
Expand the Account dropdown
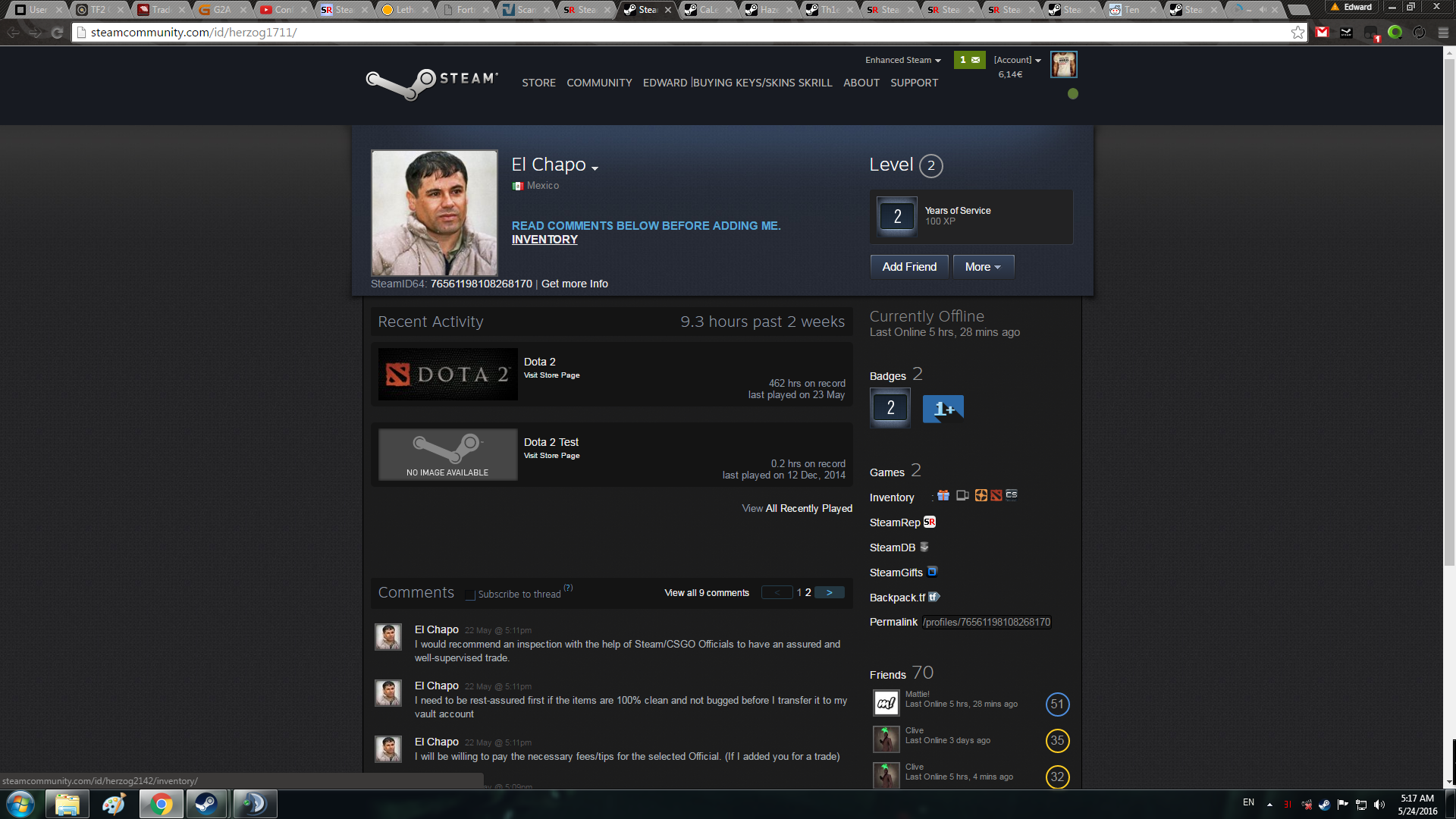pyautogui.click(x=1017, y=60)
